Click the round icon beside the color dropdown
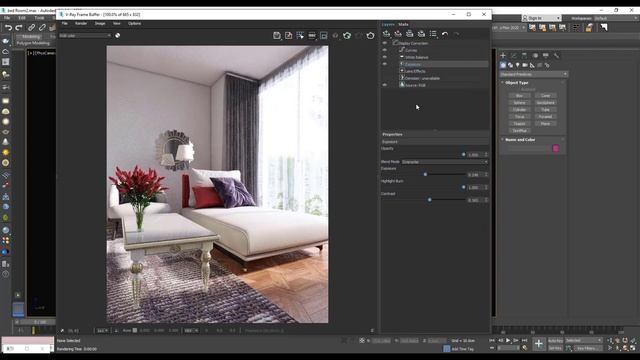The height and width of the screenshot is (360, 640). pyautogui.click(x=118, y=36)
